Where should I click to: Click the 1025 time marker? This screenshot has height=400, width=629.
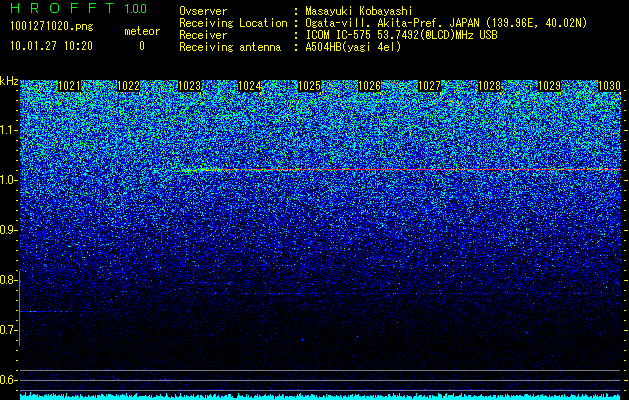point(309,86)
